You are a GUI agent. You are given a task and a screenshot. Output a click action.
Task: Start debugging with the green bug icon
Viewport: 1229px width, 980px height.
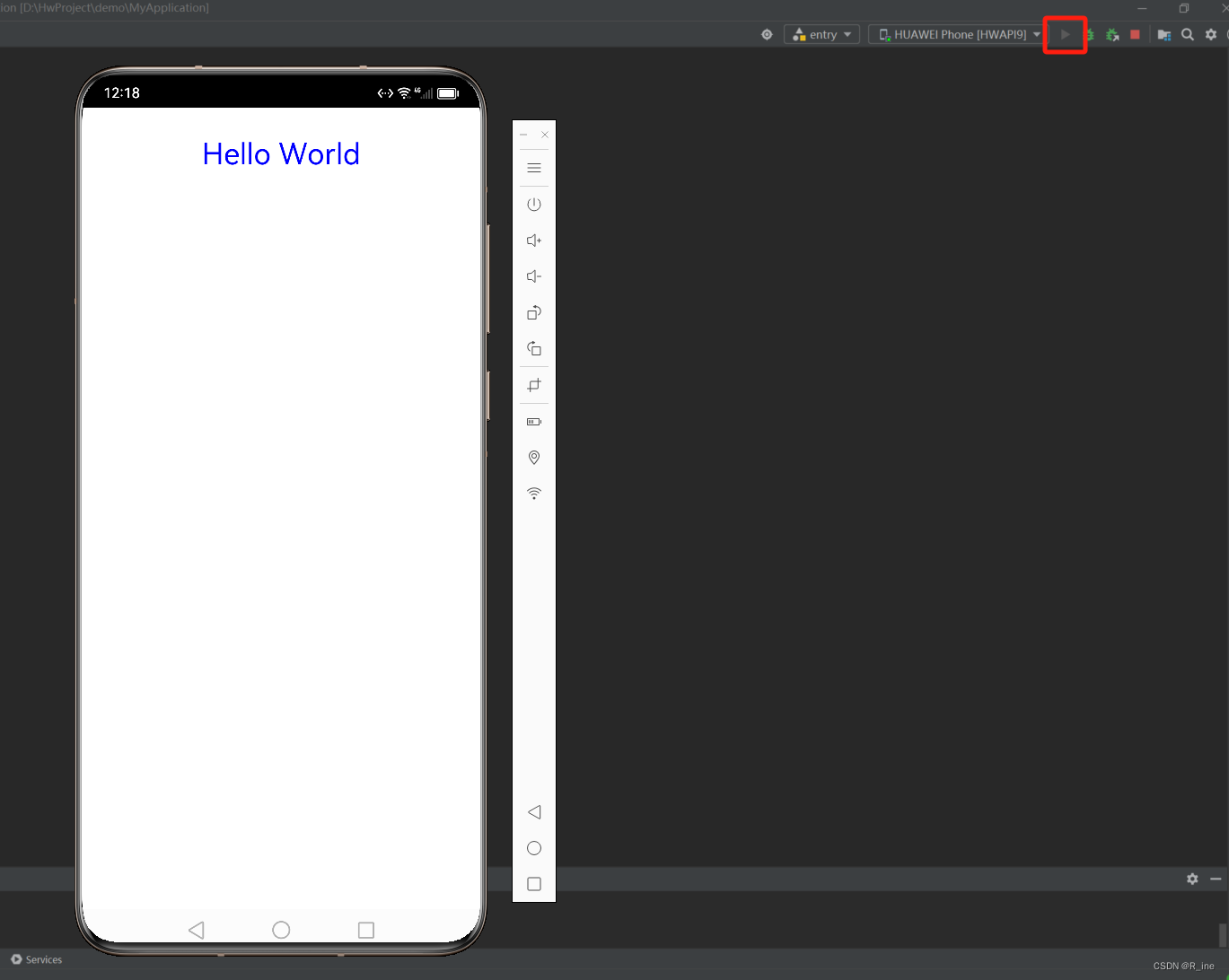coord(1089,34)
